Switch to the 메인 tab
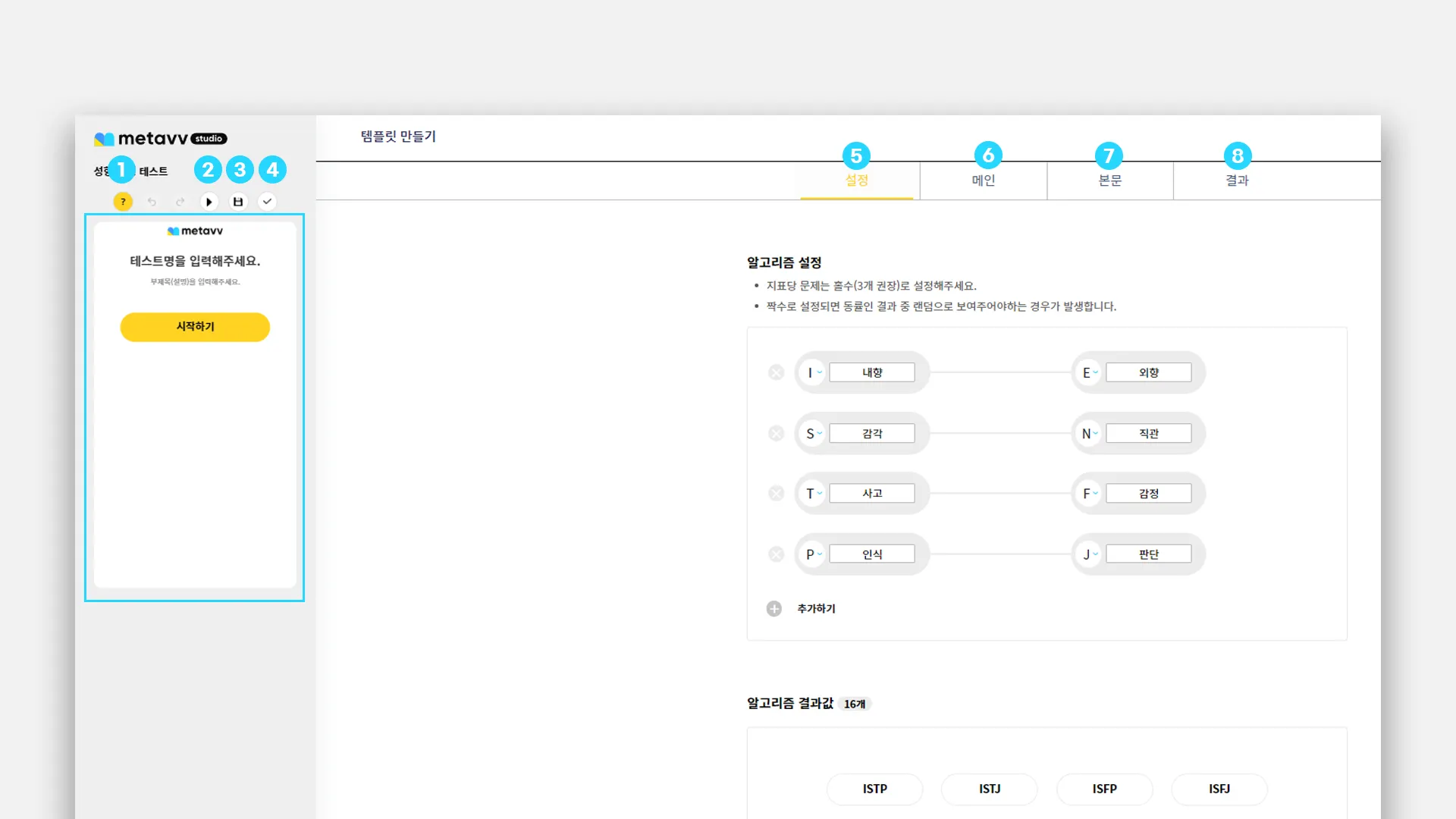The width and height of the screenshot is (1456, 819). pyautogui.click(x=984, y=180)
